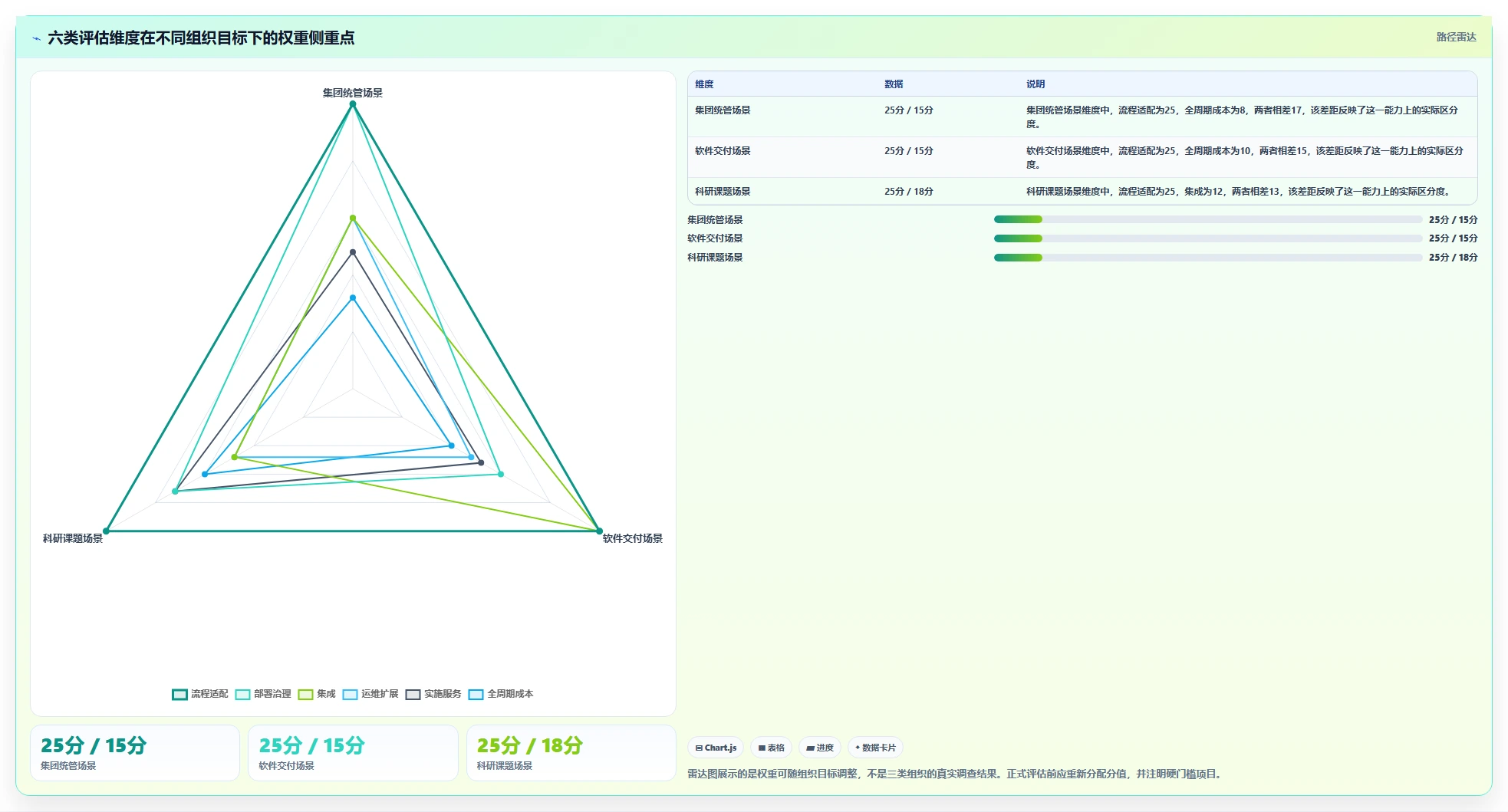Click the 表格 label in its chip
Screen dimensions: 1508x812
(x=776, y=748)
